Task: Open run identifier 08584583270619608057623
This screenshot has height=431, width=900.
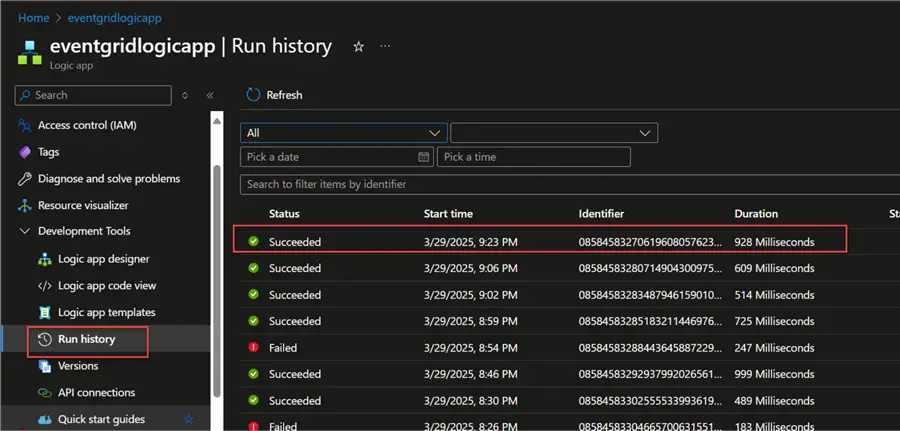Action: click(650, 242)
